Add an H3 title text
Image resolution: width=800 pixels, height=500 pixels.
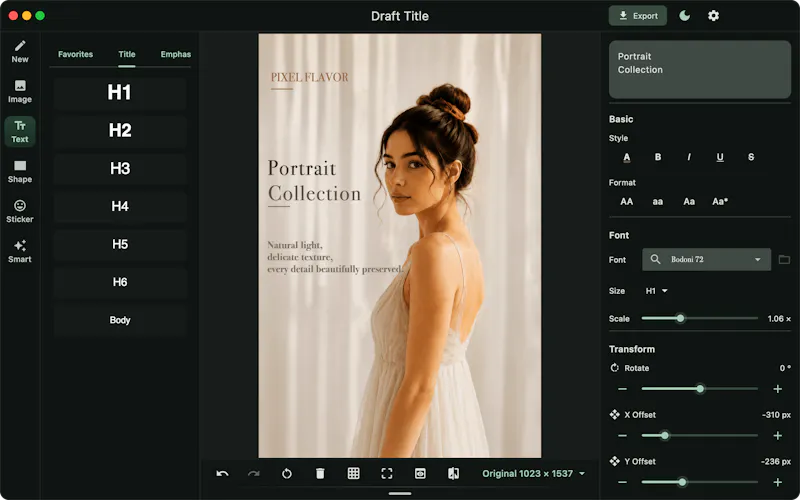pyautogui.click(x=120, y=168)
